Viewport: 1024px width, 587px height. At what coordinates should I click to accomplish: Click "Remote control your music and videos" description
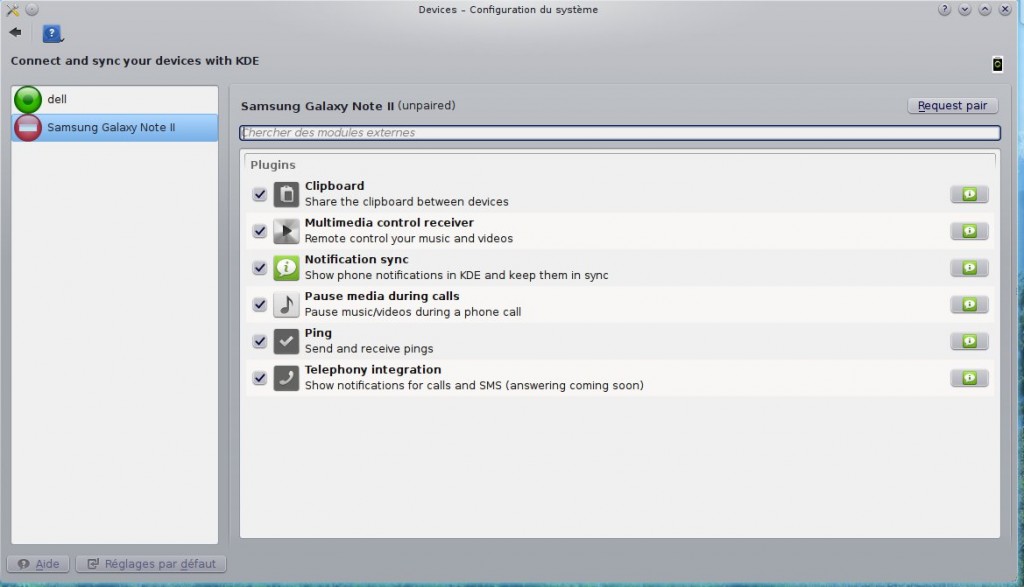pyautogui.click(x=409, y=238)
